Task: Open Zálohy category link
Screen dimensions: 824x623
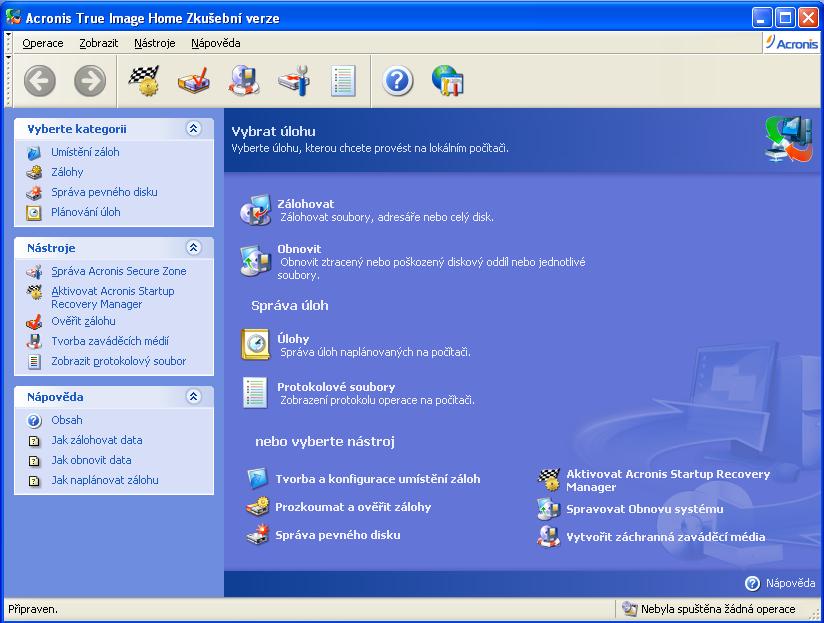Action: [67, 172]
